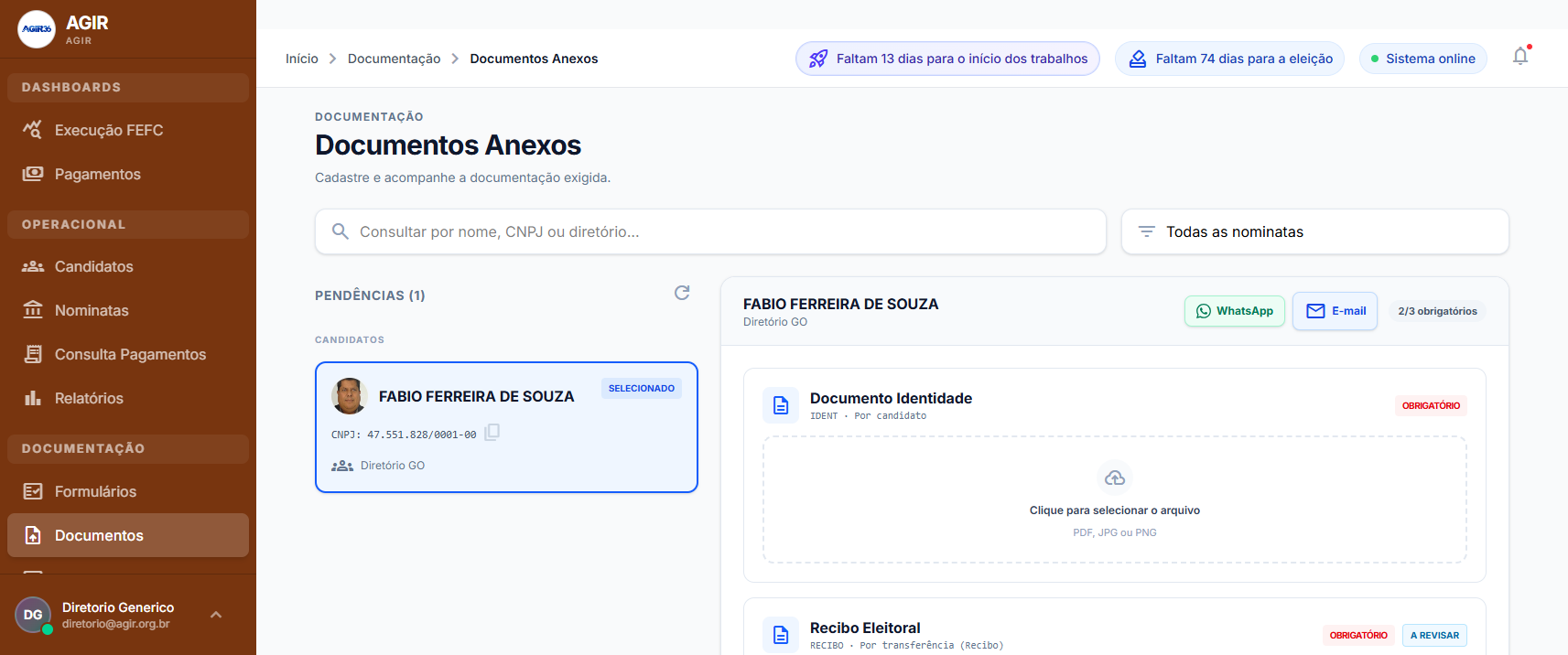Screen dimensions: 1568x655
Task: Click the Pagamentos money icon
Action: (x=33, y=174)
